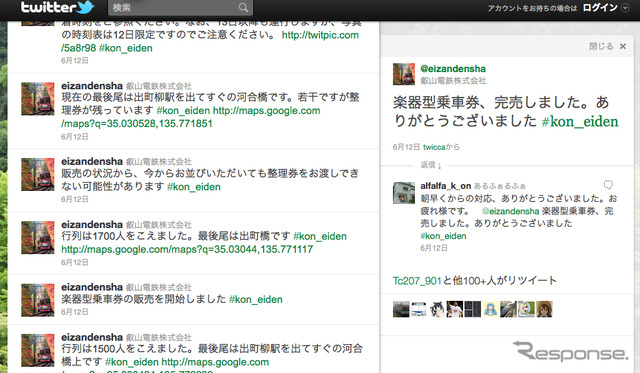The width and height of the screenshot is (640, 373).
Task: Open #kon_eiden in 行列は1500人 tweet
Action: (x=132, y=362)
